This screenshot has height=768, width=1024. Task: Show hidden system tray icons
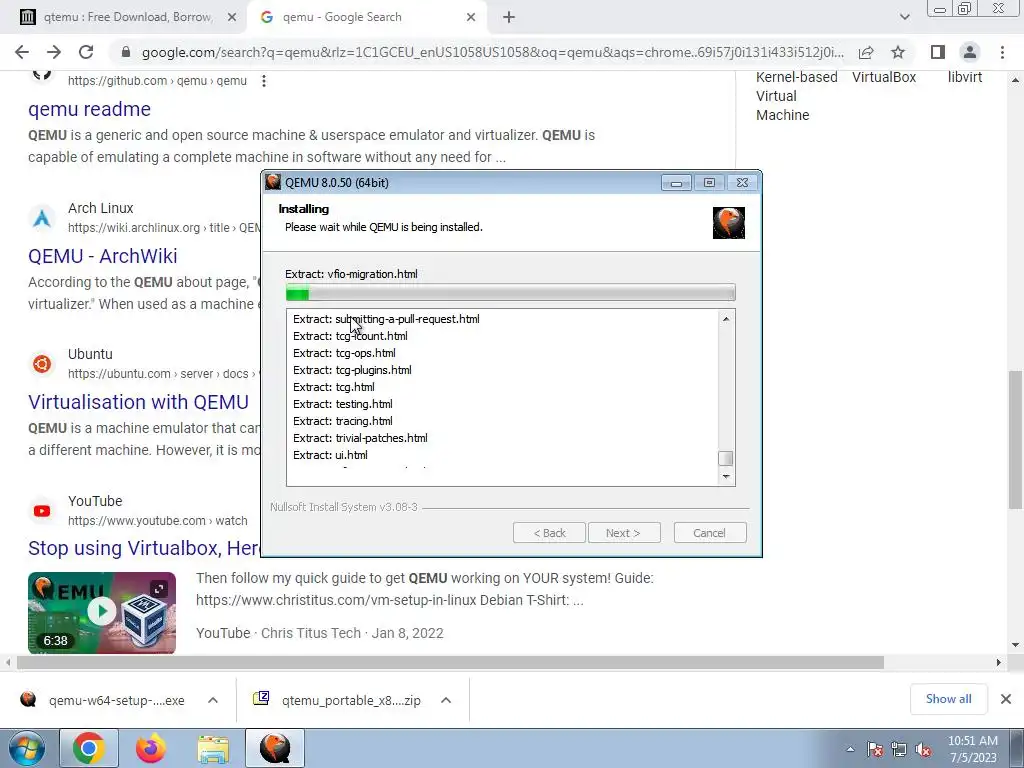pyautogui.click(x=850, y=750)
